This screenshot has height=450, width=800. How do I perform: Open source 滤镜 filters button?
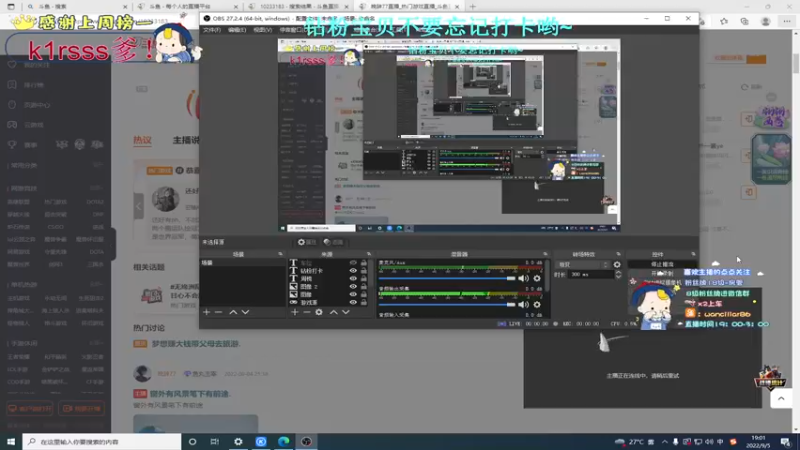(x=333, y=242)
